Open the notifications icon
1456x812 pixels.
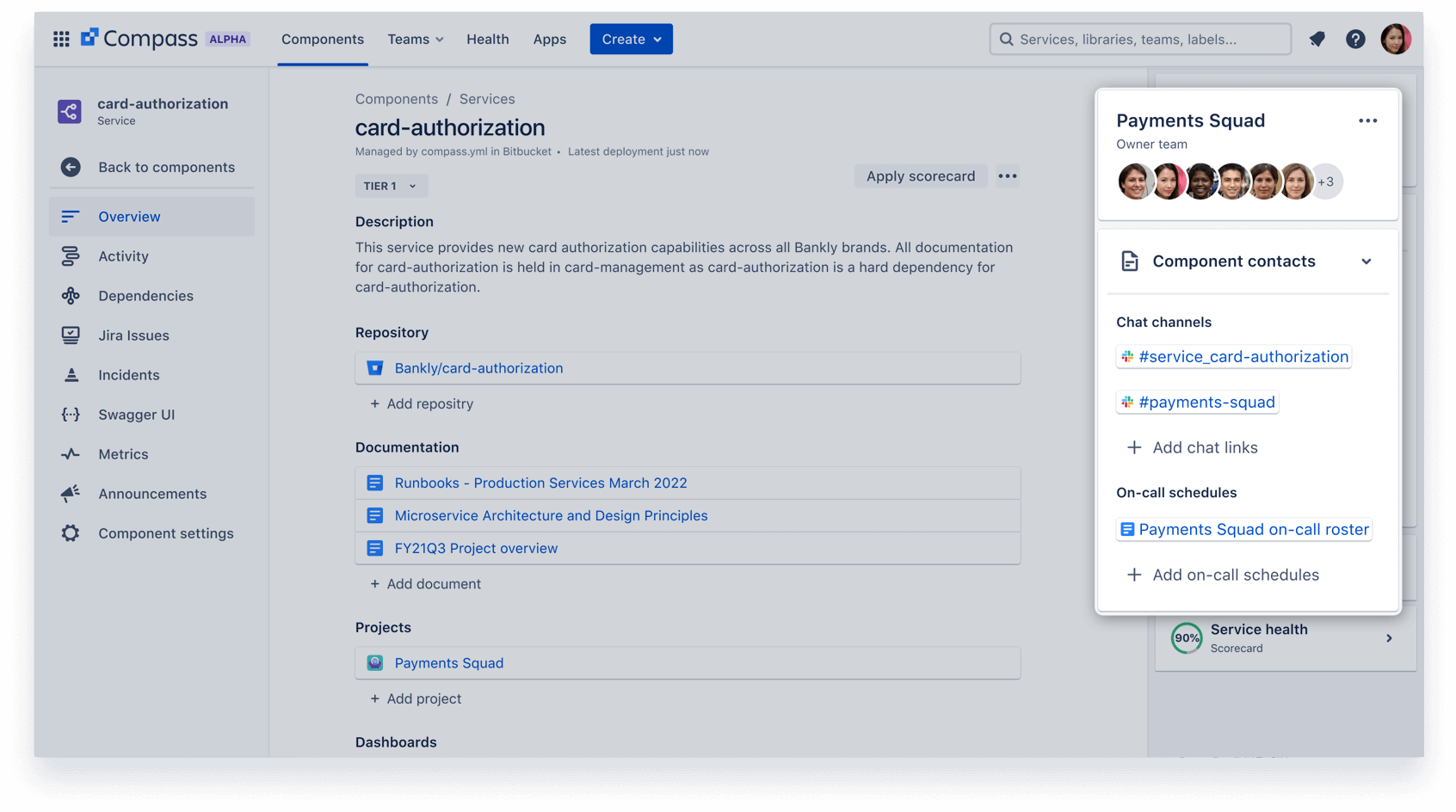[x=1317, y=39]
